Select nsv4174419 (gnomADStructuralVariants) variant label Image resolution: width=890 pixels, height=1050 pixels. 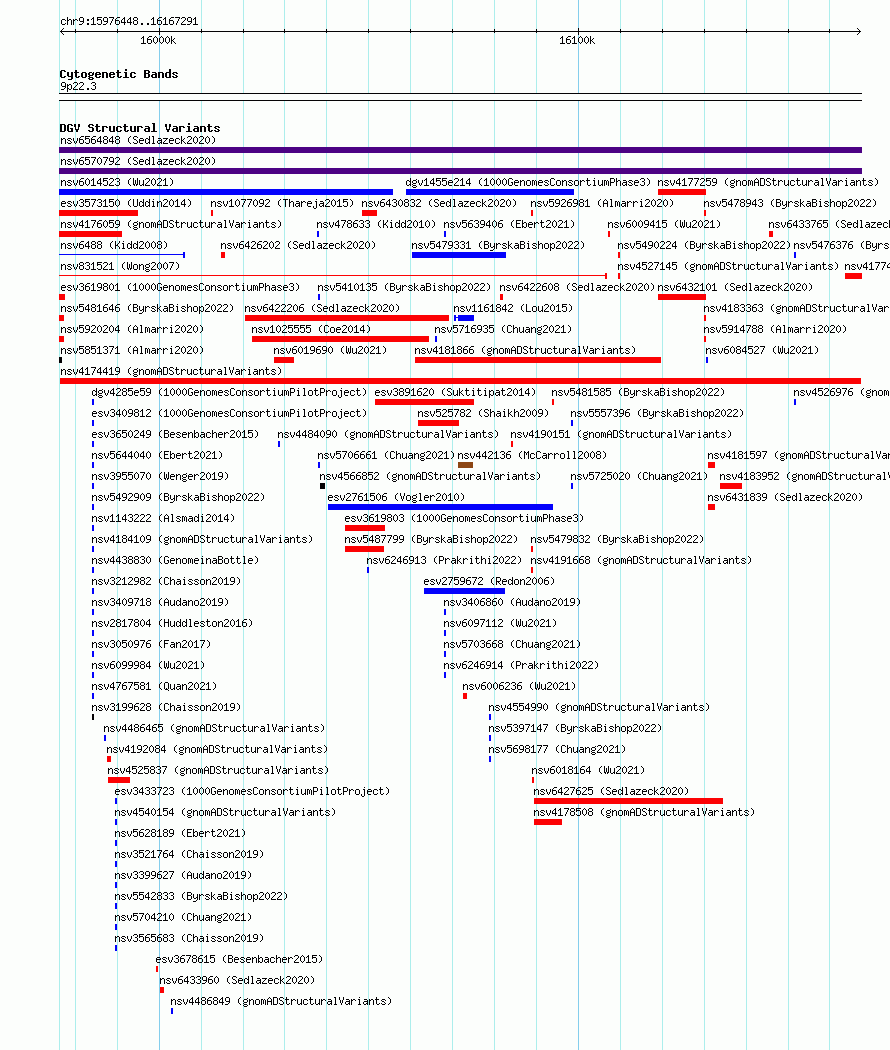point(171,371)
